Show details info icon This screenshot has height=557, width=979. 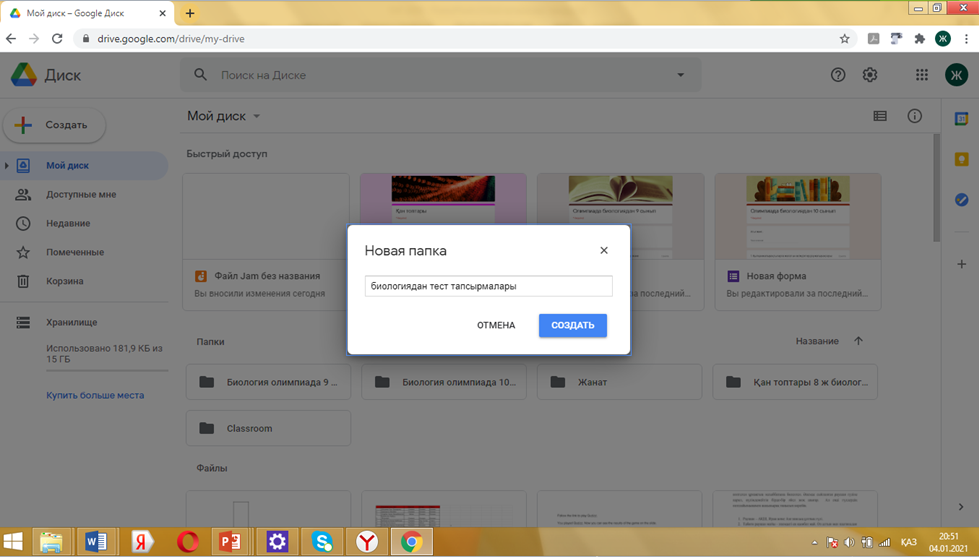(x=915, y=116)
